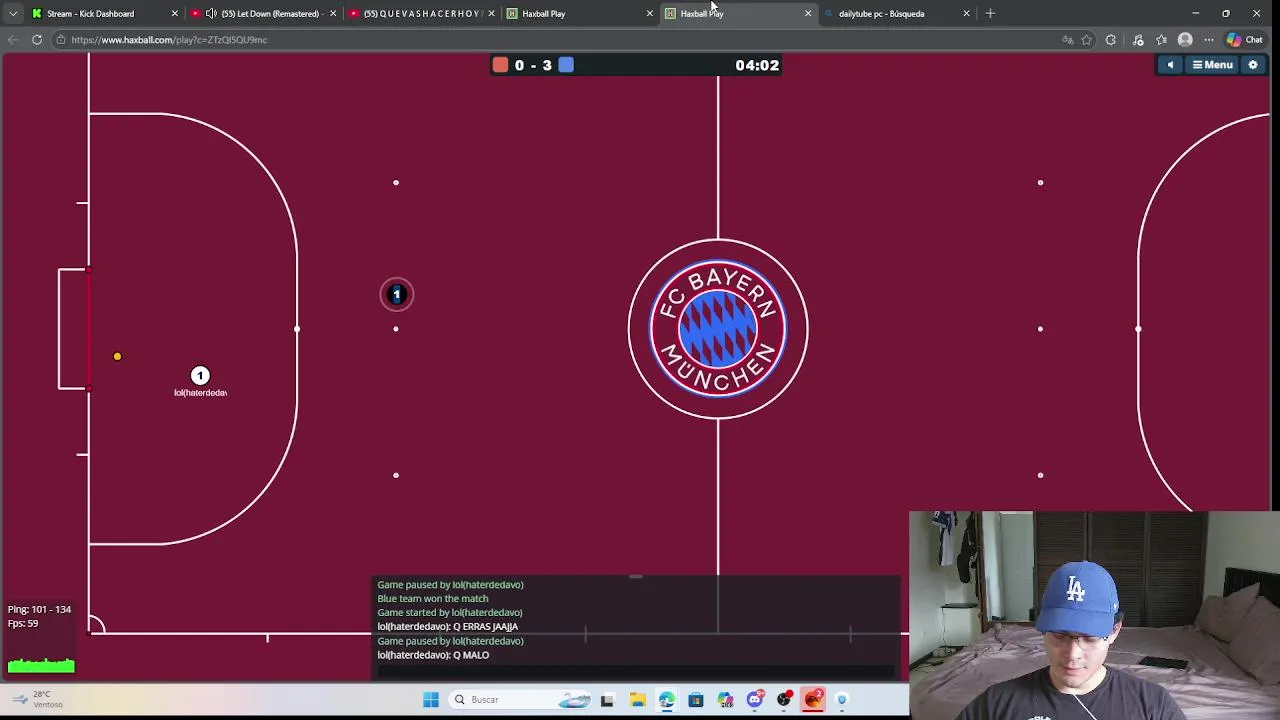Go back to previous page
The width and height of the screenshot is (1280, 720).
(13, 40)
